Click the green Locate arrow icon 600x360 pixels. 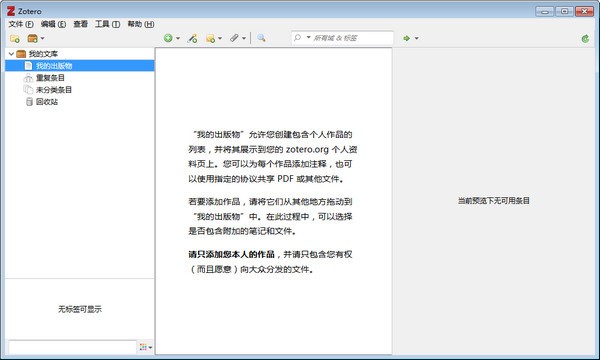[406, 38]
